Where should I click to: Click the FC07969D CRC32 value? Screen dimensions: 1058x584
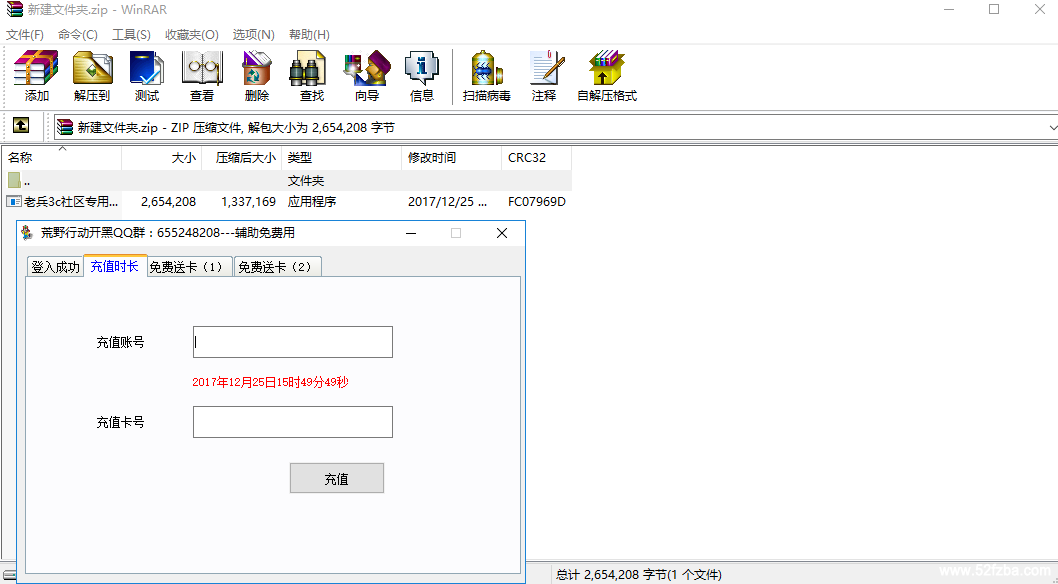tap(536, 201)
